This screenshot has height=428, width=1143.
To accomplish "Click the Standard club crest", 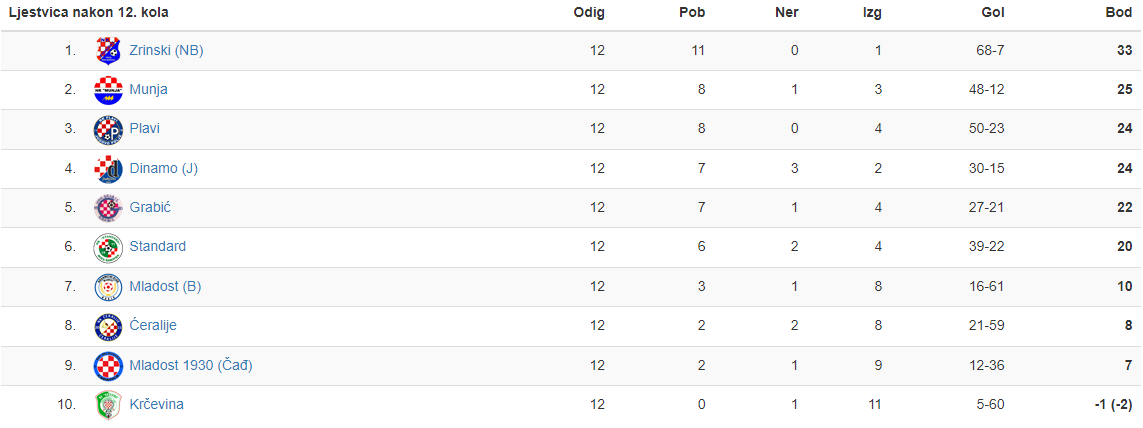I will pos(108,247).
